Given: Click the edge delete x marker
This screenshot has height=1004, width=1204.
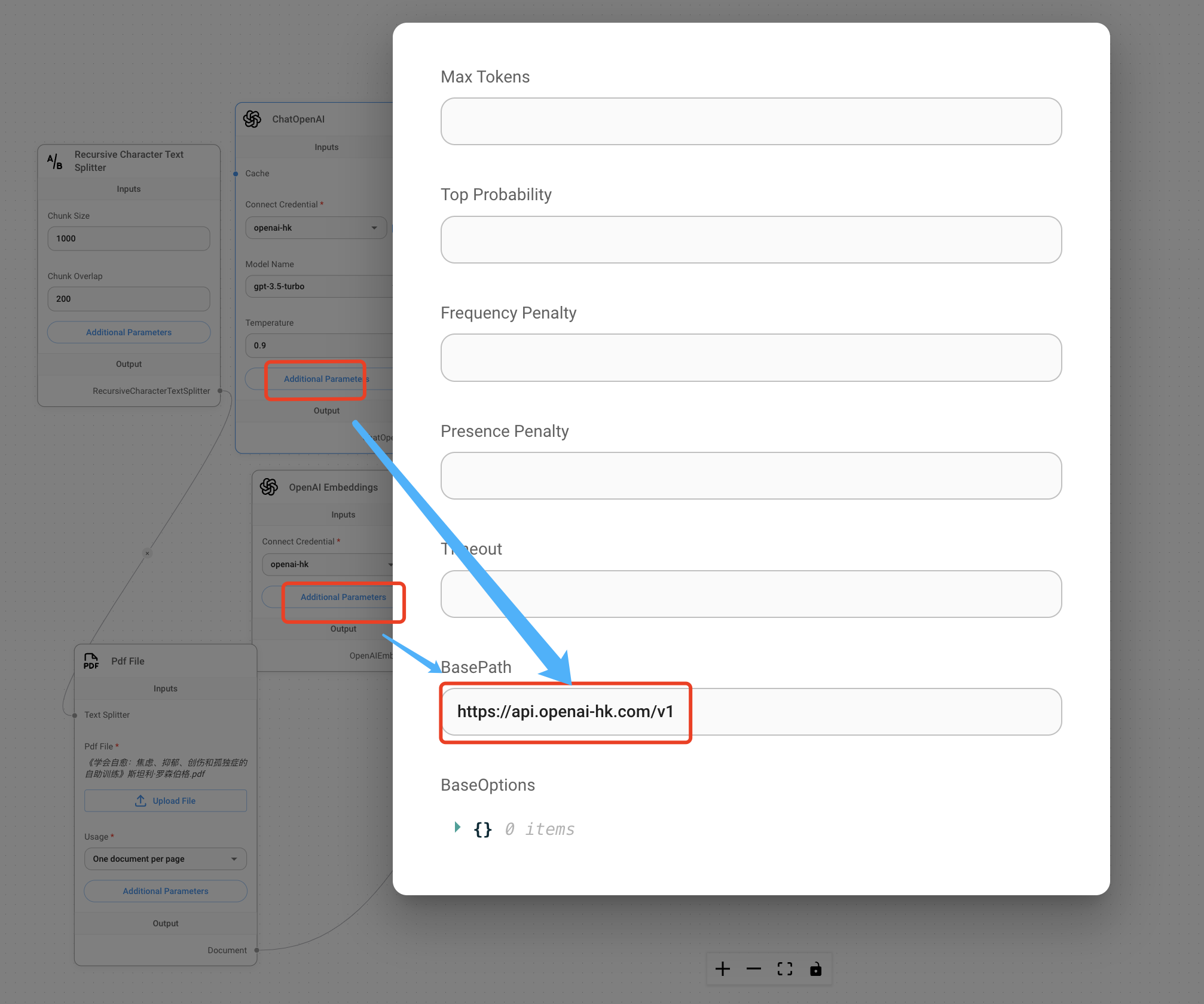Looking at the screenshot, I should [x=147, y=553].
